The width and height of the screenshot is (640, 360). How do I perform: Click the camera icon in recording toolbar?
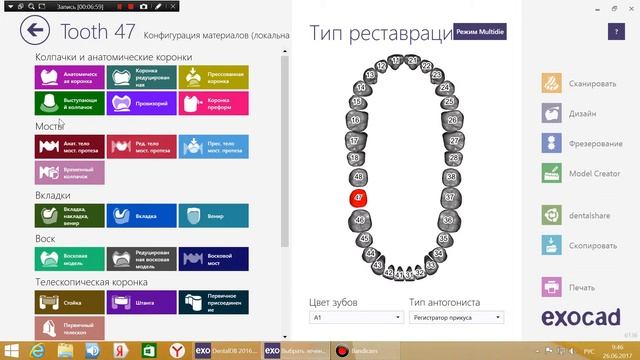click(x=143, y=7)
